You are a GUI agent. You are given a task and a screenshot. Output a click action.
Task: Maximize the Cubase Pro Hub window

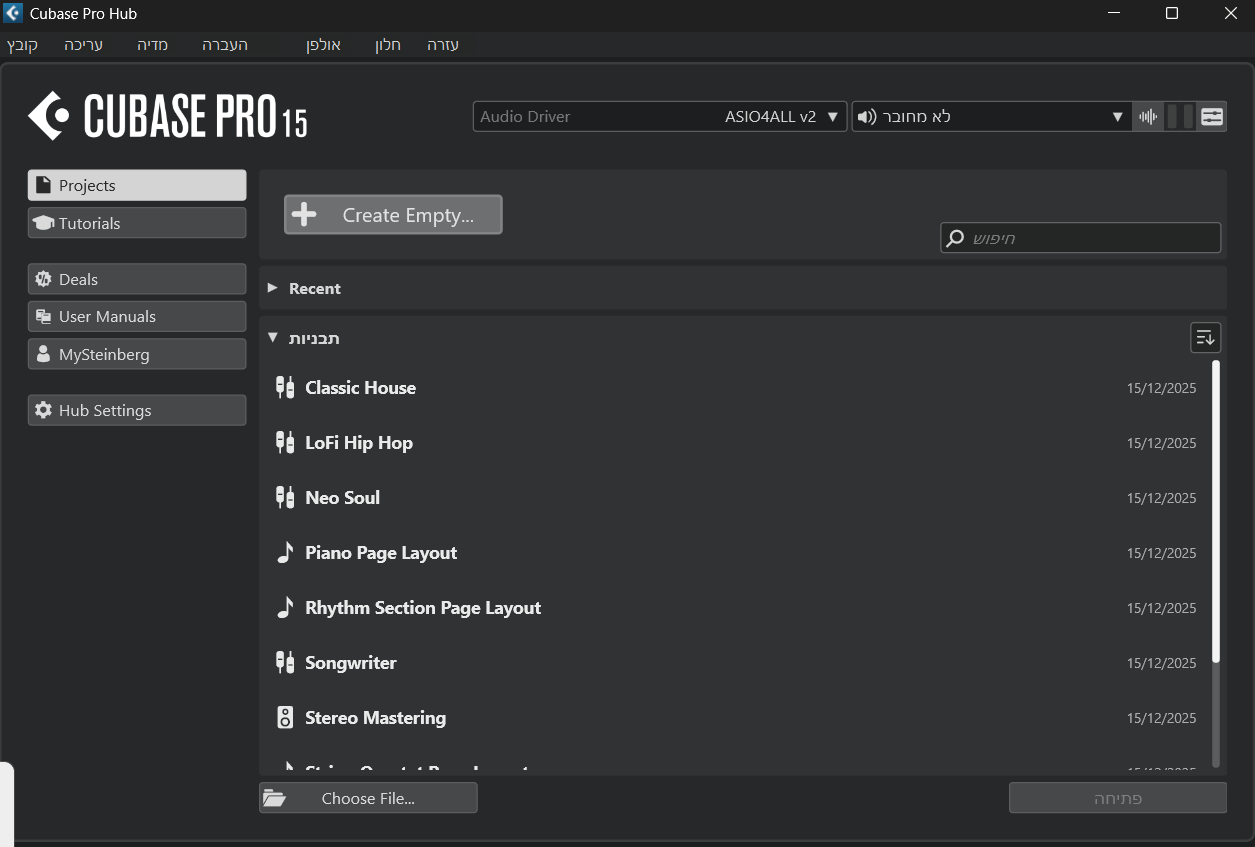point(1172,13)
